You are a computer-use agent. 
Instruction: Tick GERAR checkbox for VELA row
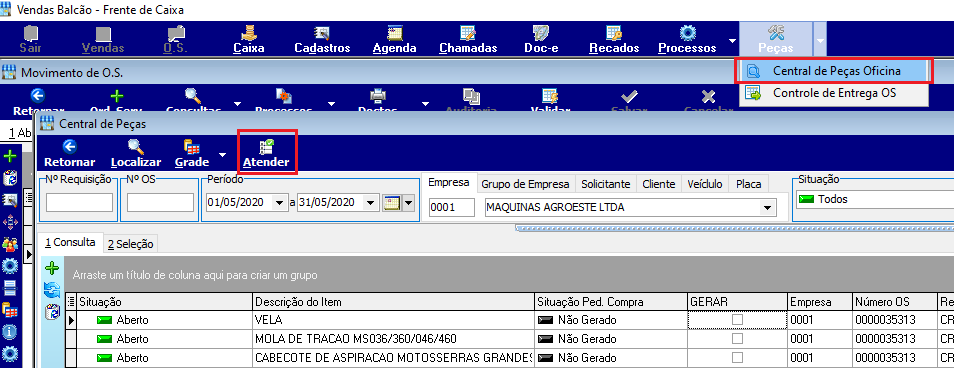[x=737, y=319]
